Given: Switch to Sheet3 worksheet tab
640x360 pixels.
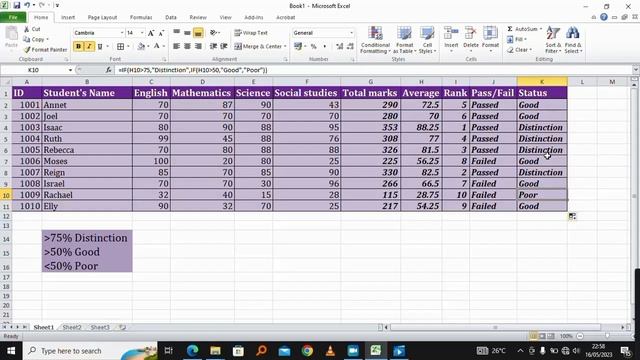Looking at the screenshot, I should point(100,327).
